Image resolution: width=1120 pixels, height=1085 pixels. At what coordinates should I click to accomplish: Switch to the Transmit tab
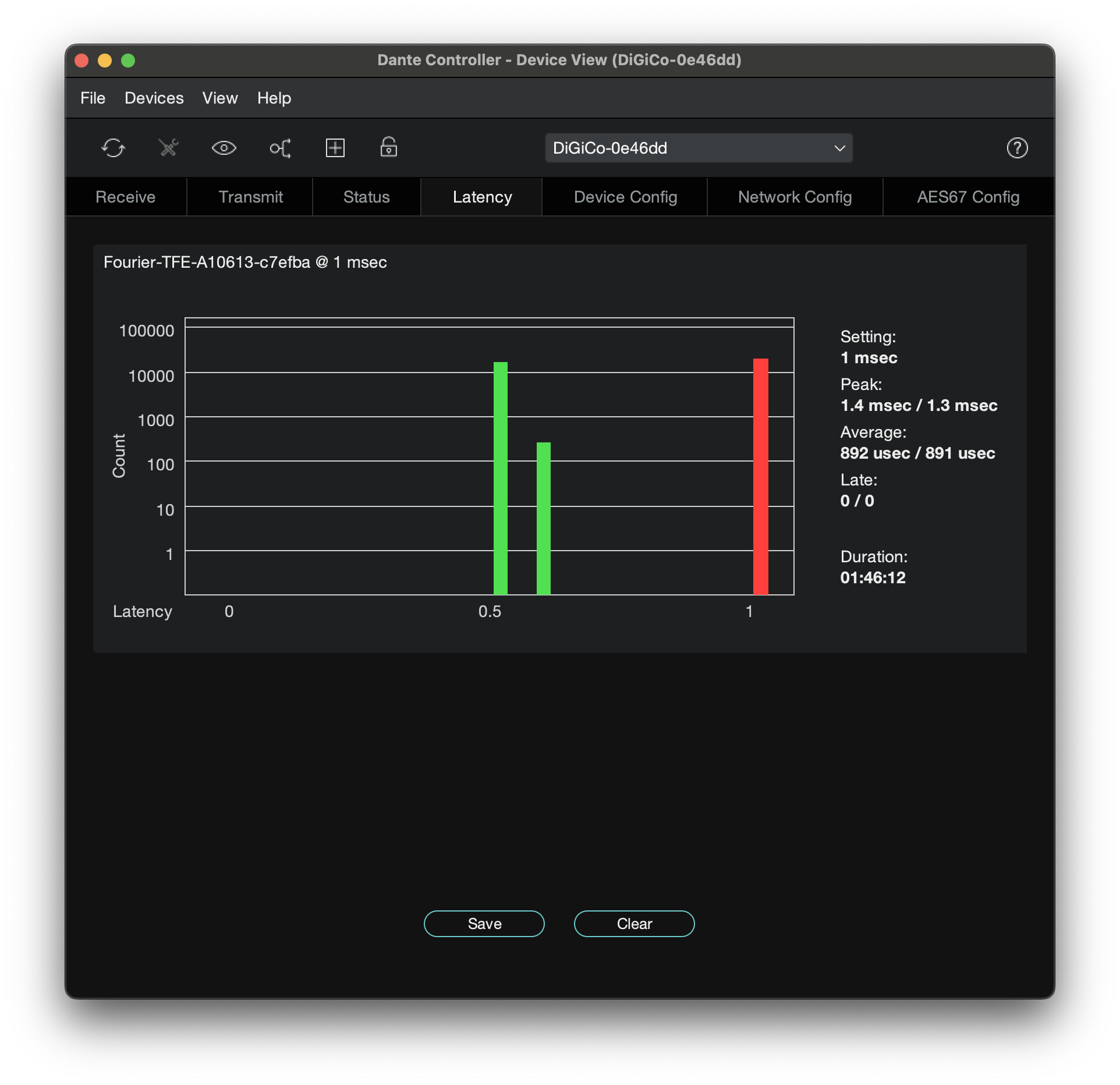pos(250,197)
